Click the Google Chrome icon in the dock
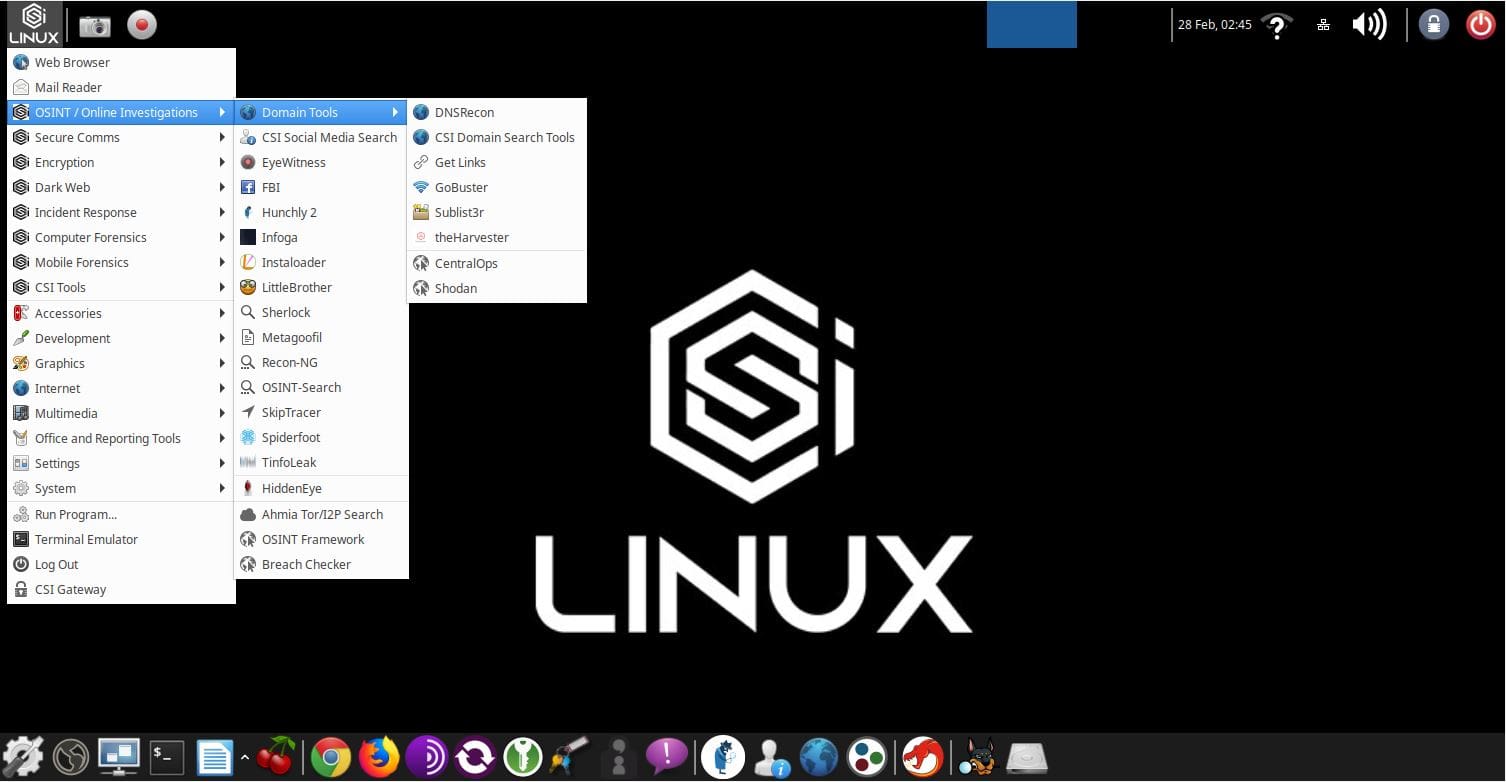Image resolution: width=1506 pixels, height=782 pixels. click(x=331, y=757)
